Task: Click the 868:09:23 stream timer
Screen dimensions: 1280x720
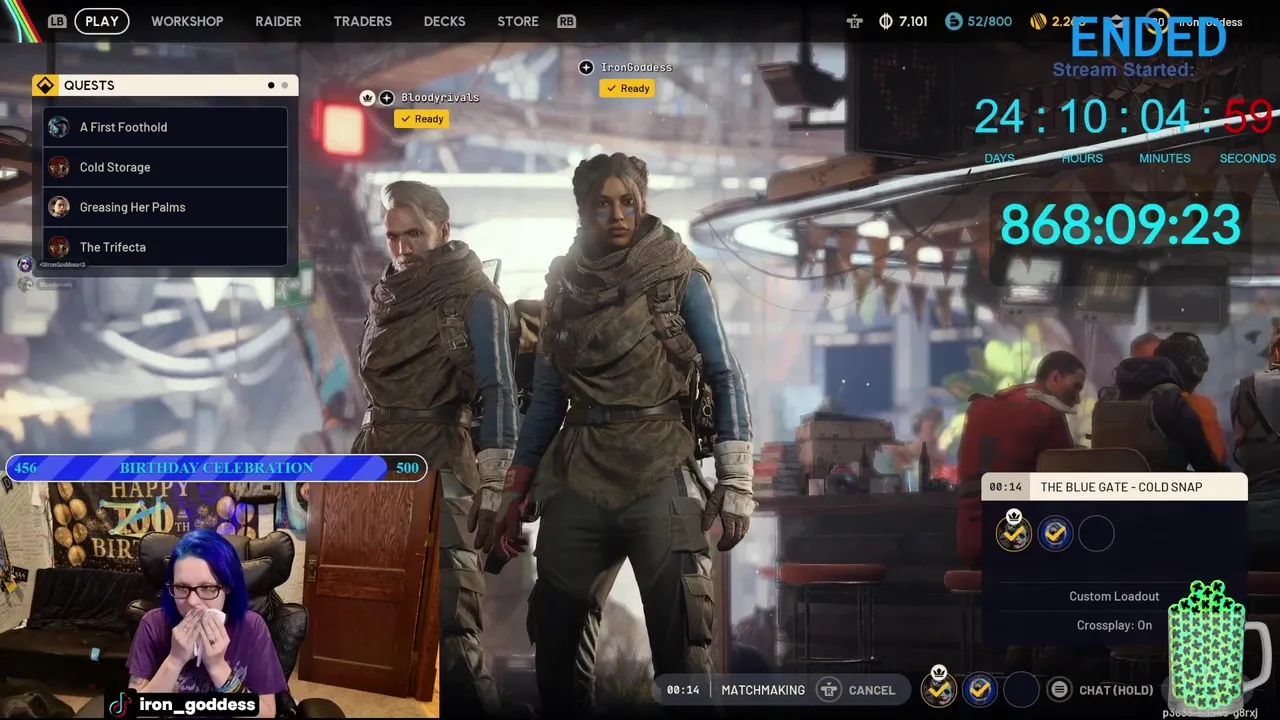Action: pyautogui.click(x=1120, y=224)
